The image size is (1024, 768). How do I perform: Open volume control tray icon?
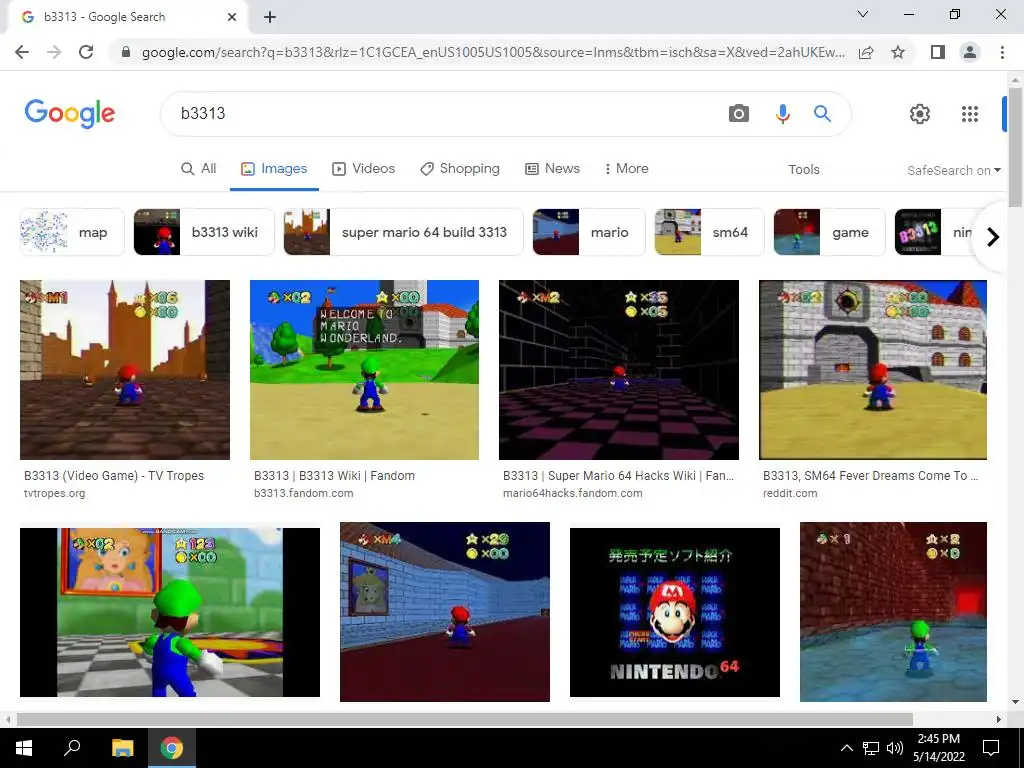[x=895, y=748]
